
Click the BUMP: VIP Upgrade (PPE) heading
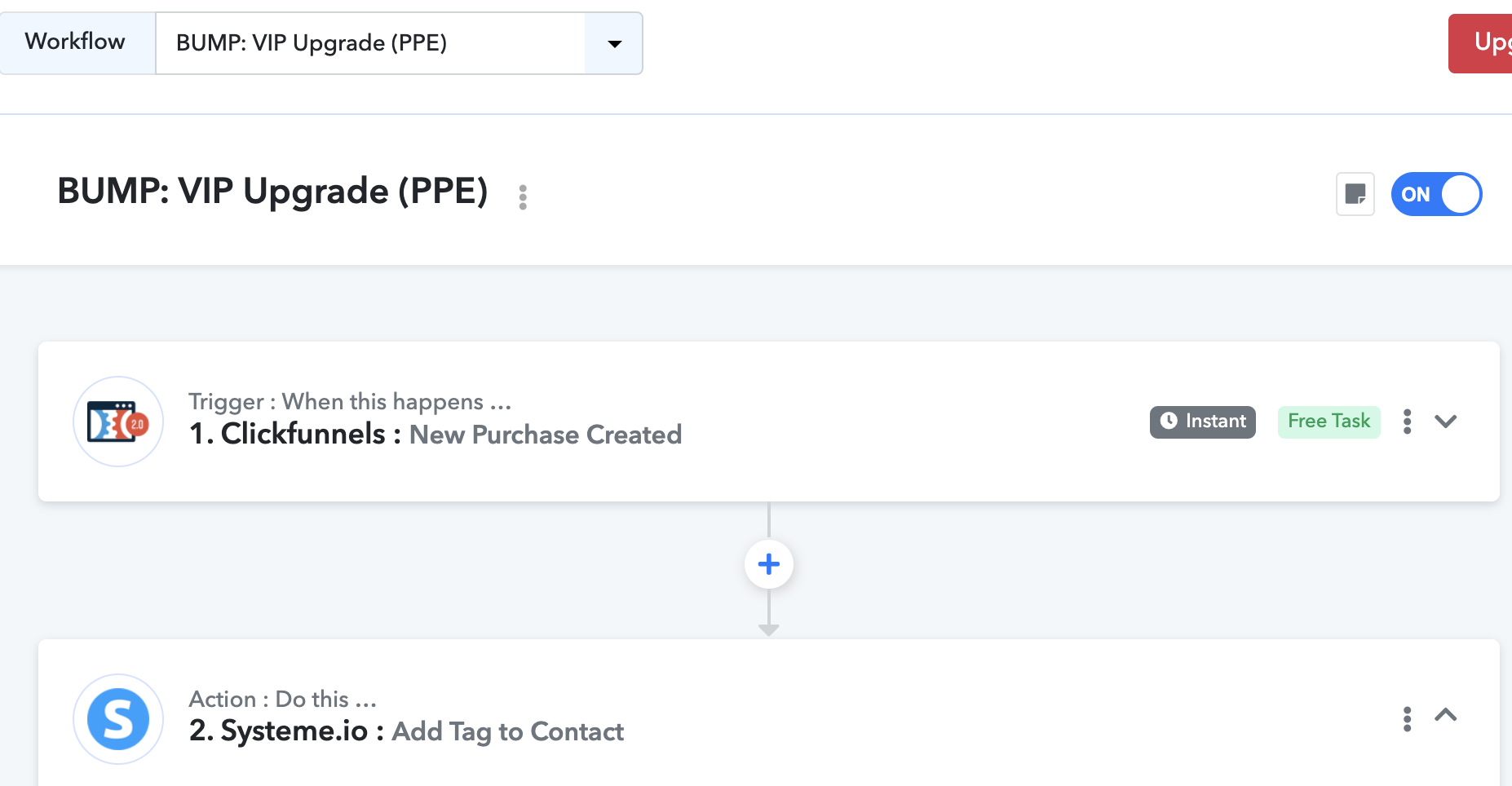point(272,192)
